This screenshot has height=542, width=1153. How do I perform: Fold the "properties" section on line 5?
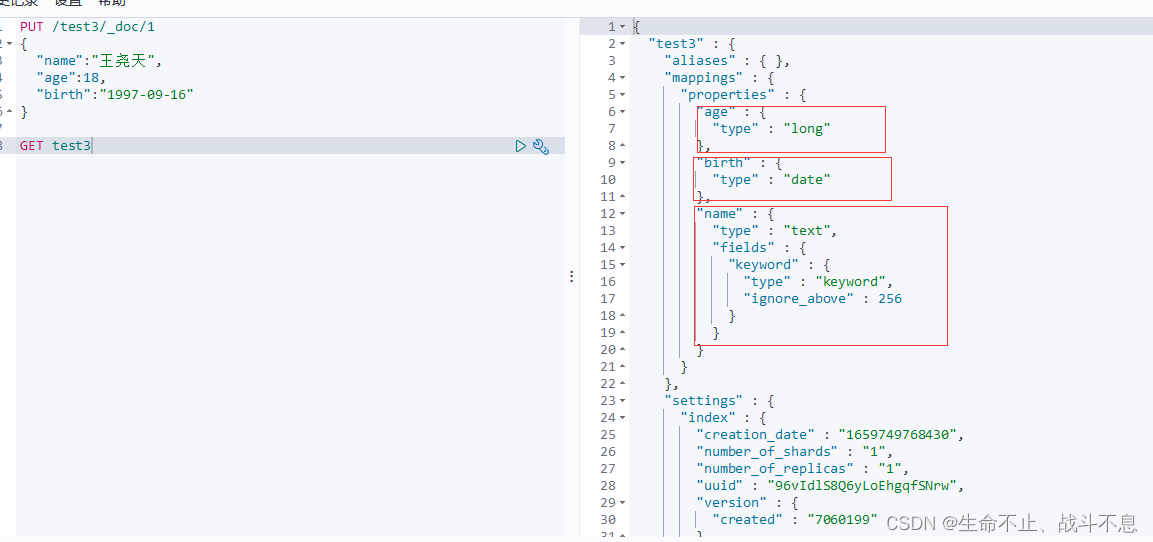(x=623, y=95)
